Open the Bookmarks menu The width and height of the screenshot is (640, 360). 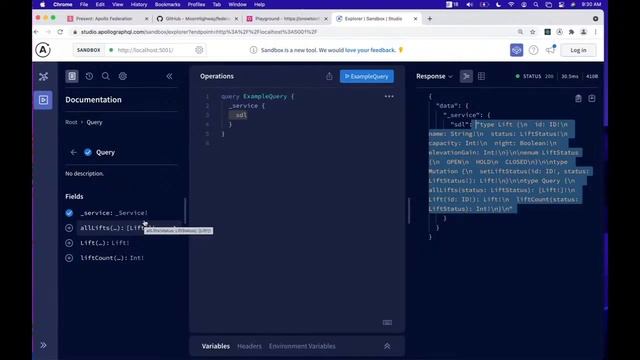(x=167, y=4)
